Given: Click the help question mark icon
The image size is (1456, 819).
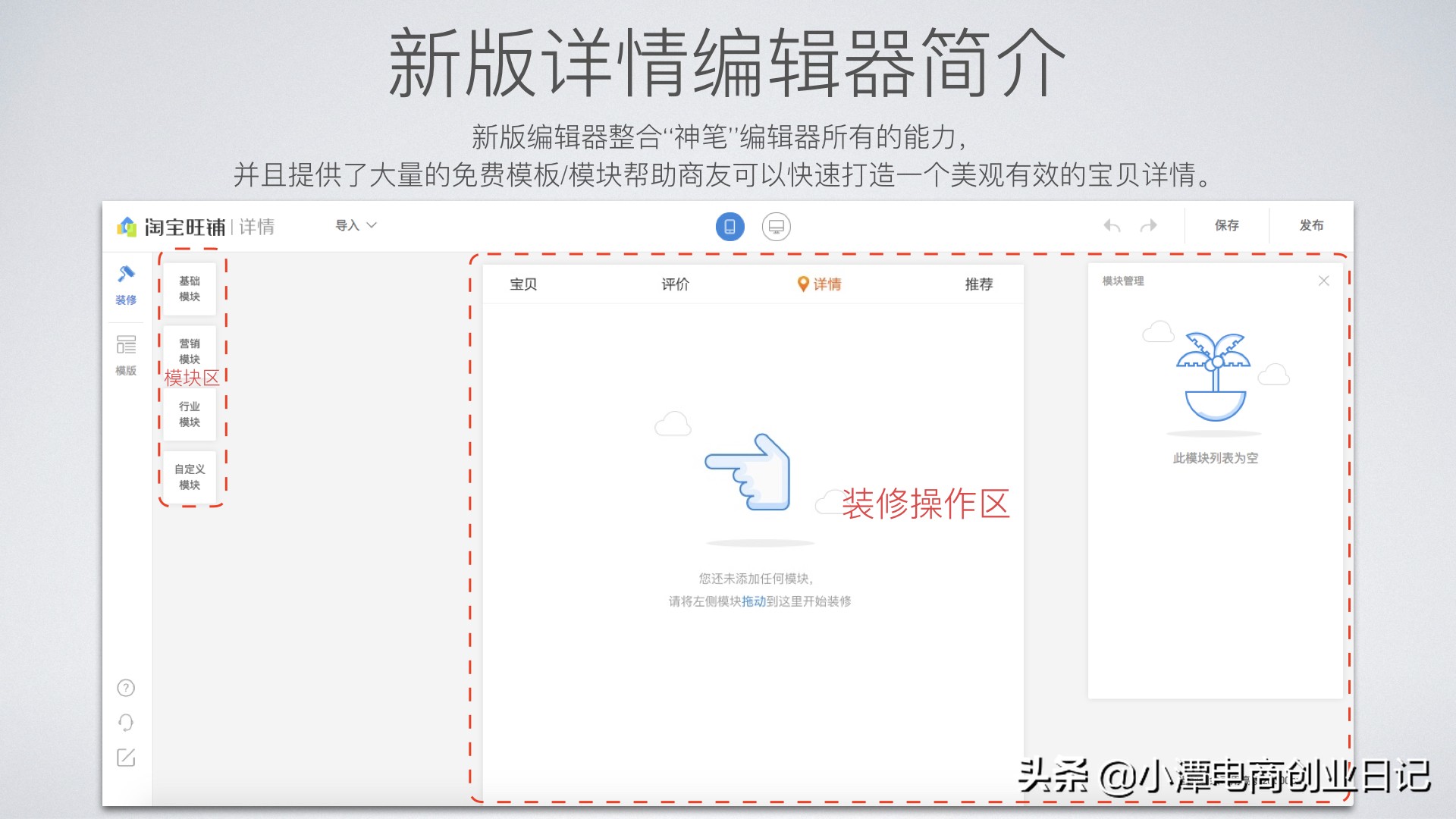Looking at the screenshot, I should click(126, 688).
